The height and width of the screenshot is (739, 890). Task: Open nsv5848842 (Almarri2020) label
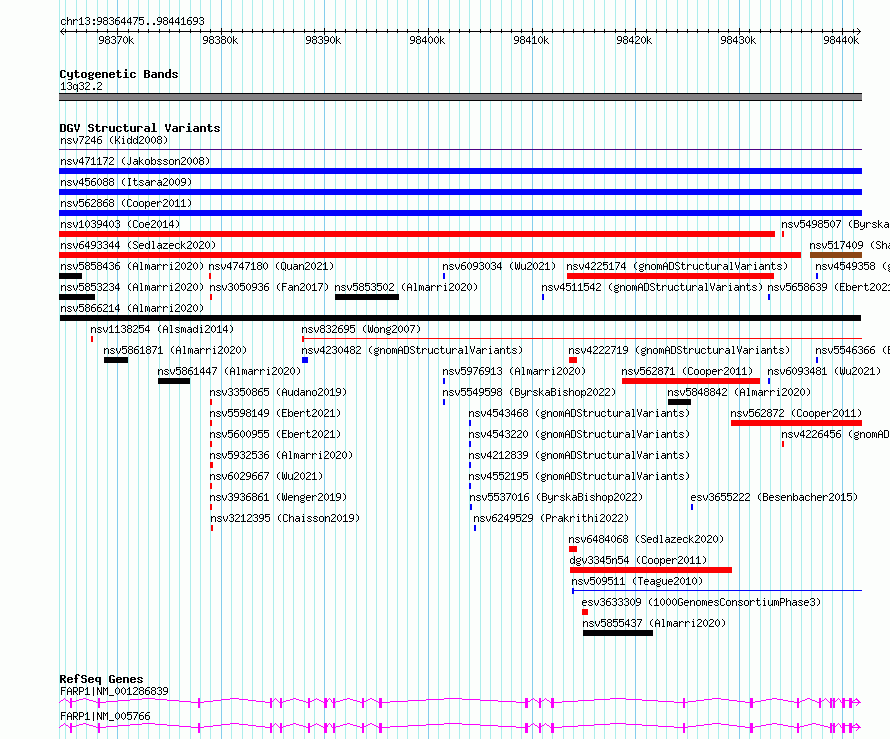tap(738, 392)
